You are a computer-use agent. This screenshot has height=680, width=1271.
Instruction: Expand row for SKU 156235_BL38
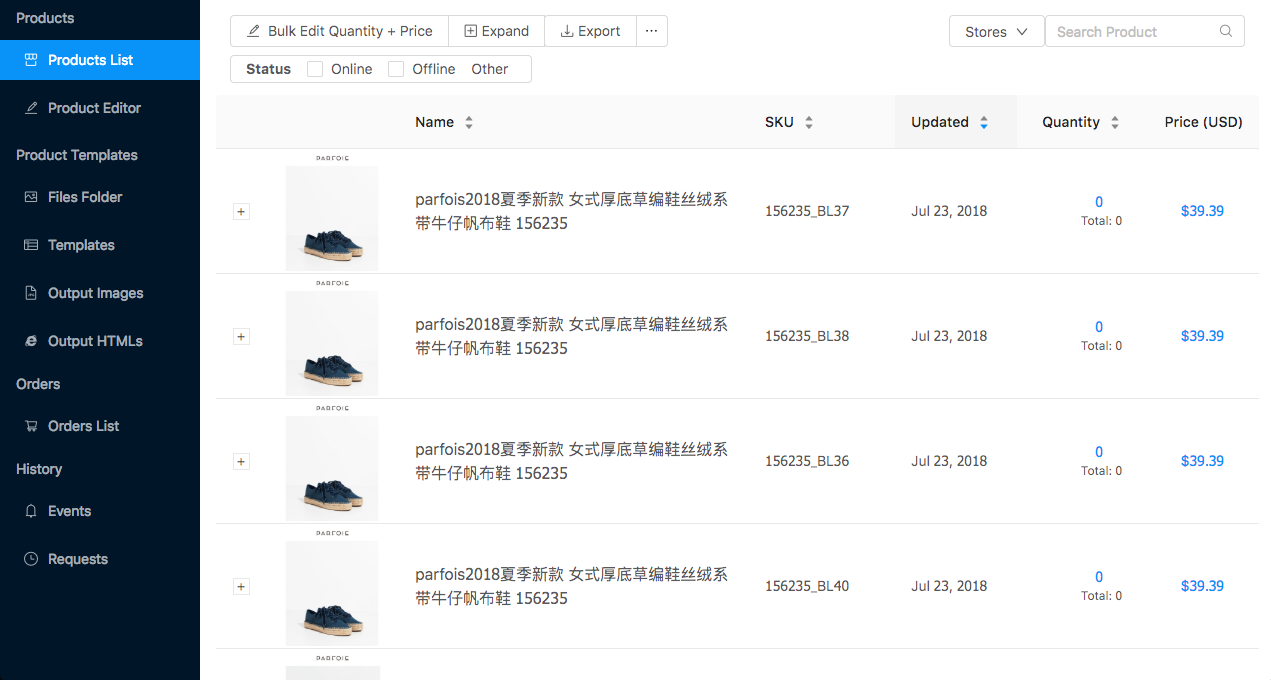(241, 337)
